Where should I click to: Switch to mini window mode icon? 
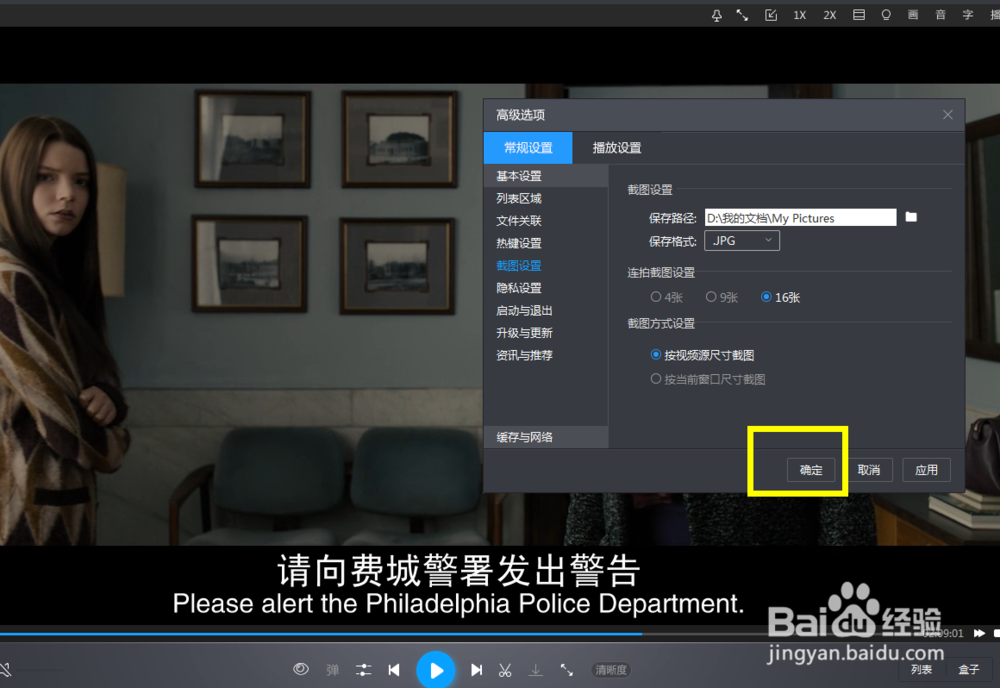click(770, 15)
